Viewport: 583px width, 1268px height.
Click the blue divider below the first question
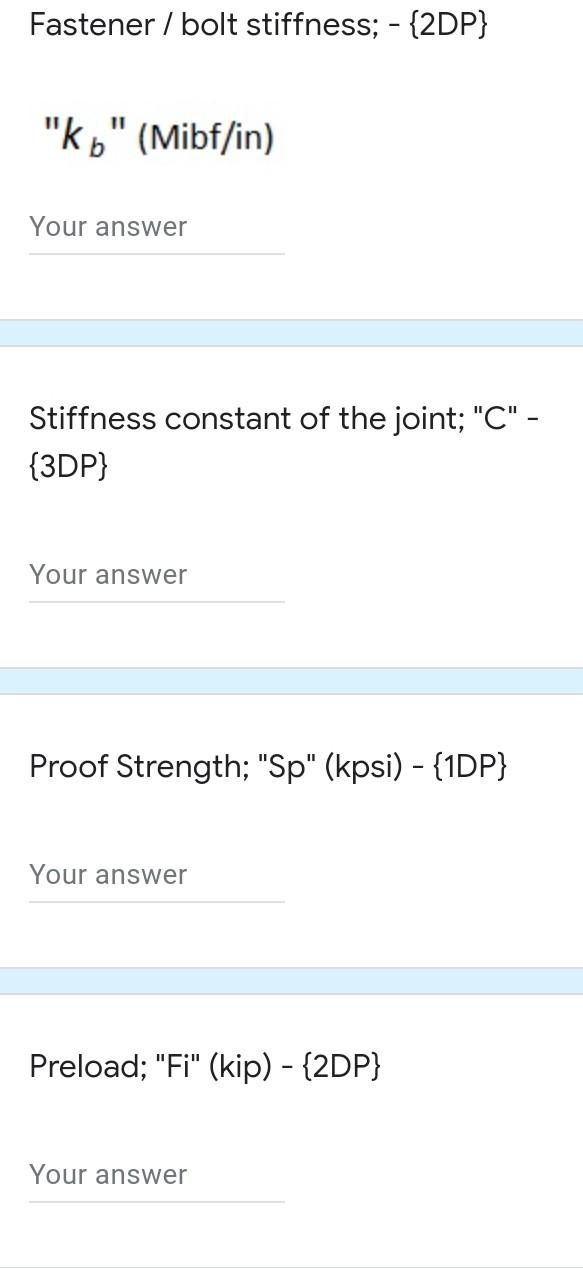pyautogui.click(x=291, y=327)
